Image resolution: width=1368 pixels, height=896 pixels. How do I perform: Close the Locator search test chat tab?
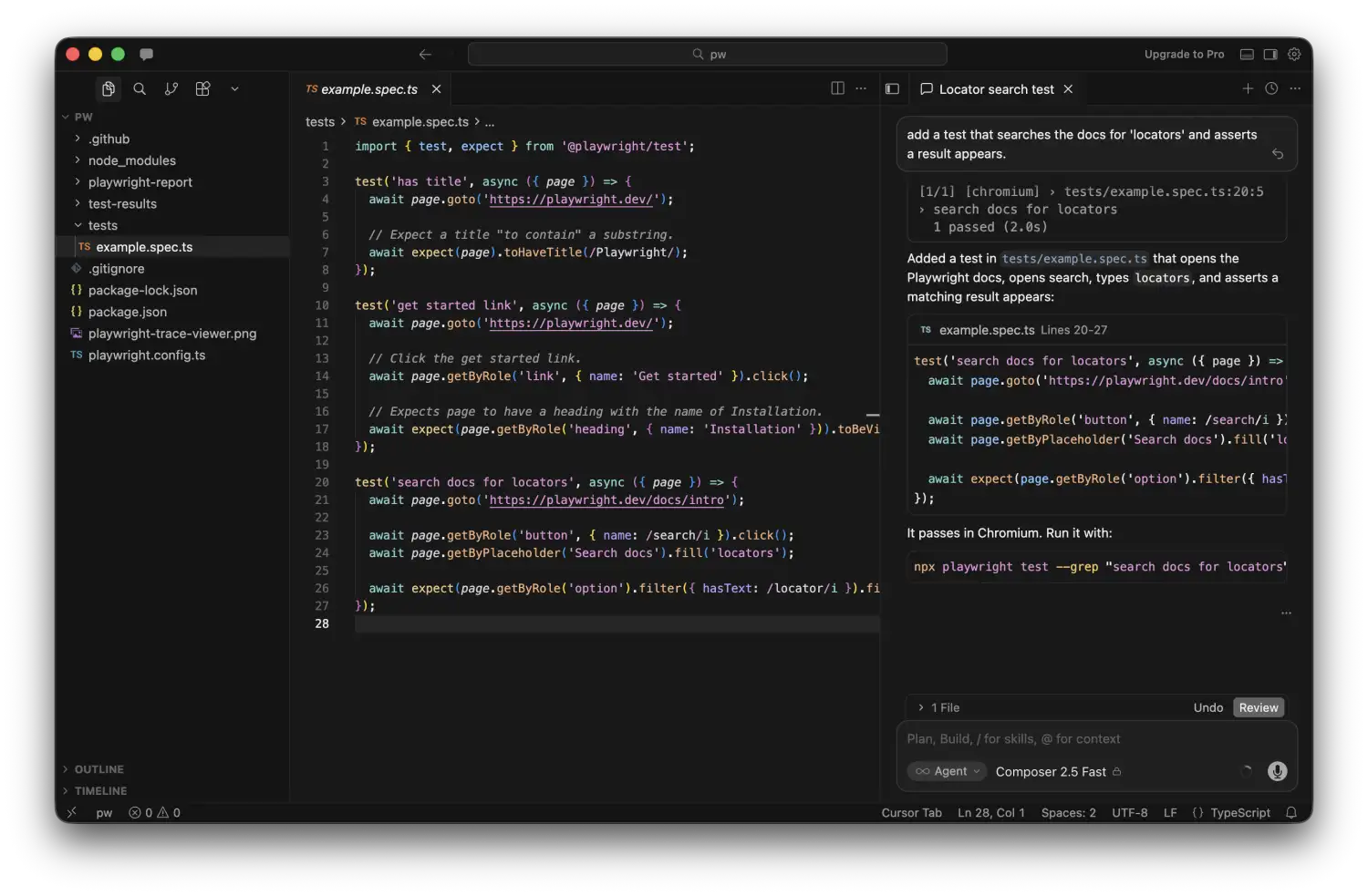click(x=1068, y=88)
